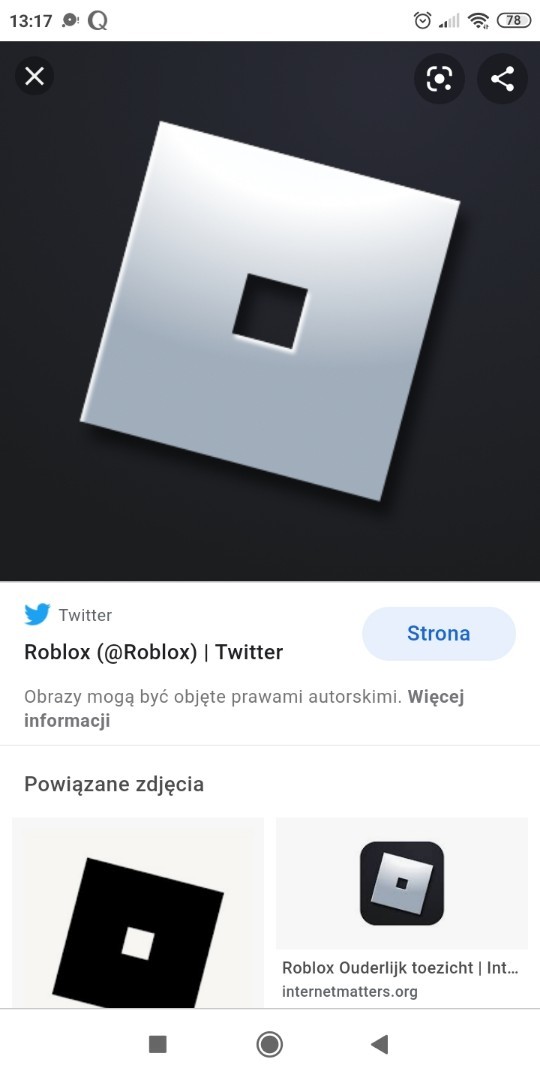
Task: Tap Android back triangle button
Action: click(380, 1044)
